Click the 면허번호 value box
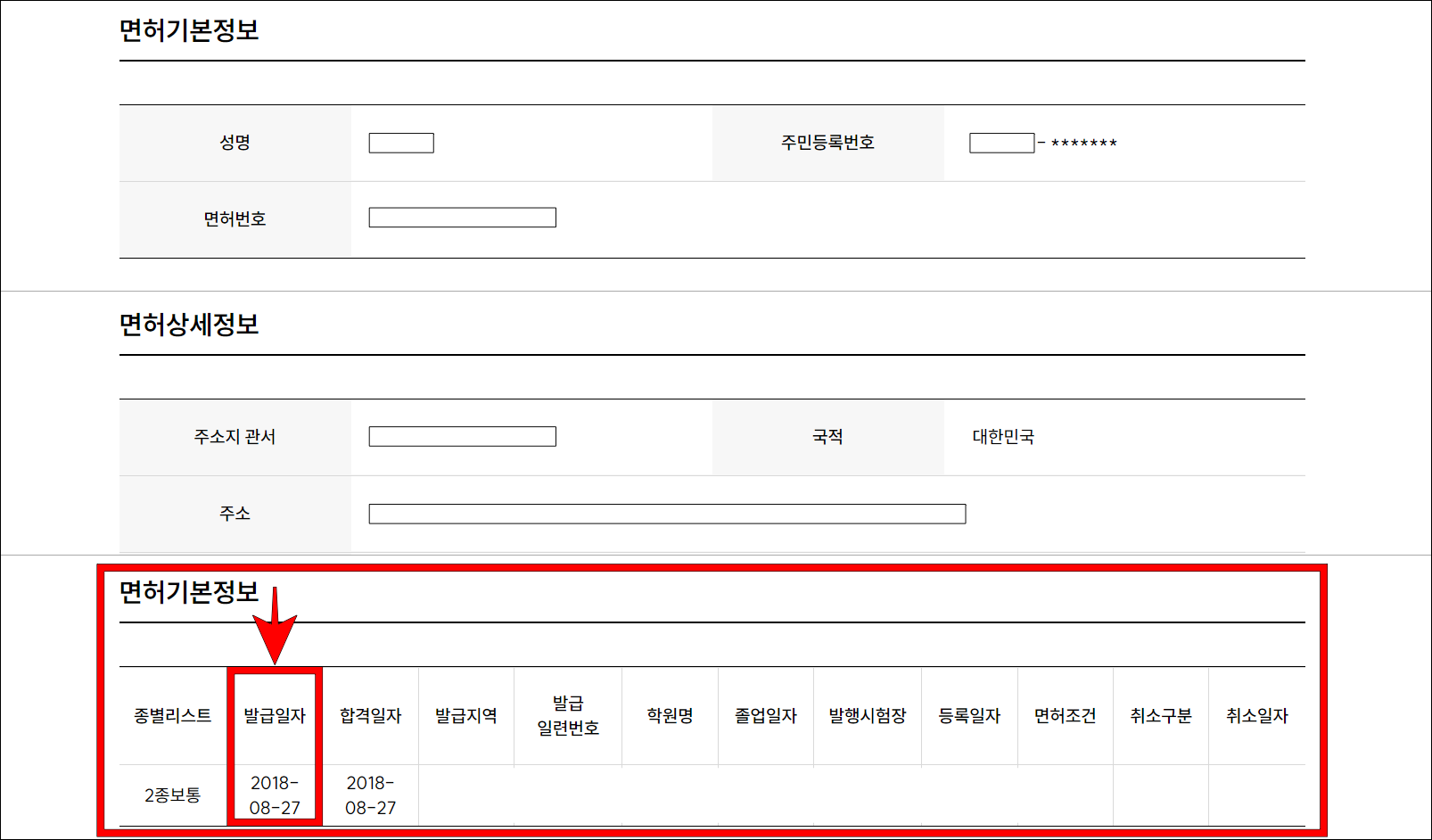This screenshot has width=1432, height=840. [463, 218]
